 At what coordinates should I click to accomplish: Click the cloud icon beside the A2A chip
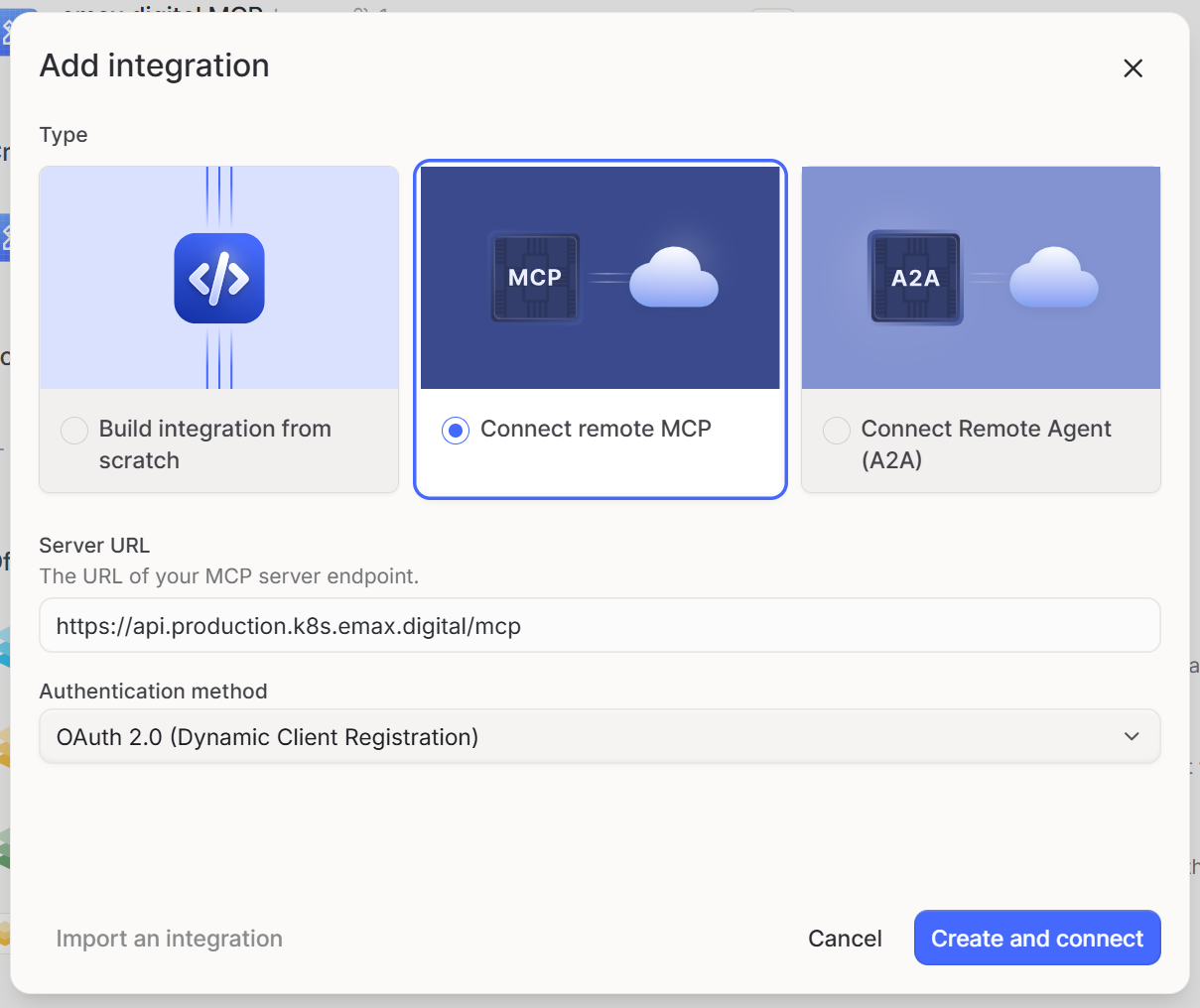click(x=1054, y=277)
